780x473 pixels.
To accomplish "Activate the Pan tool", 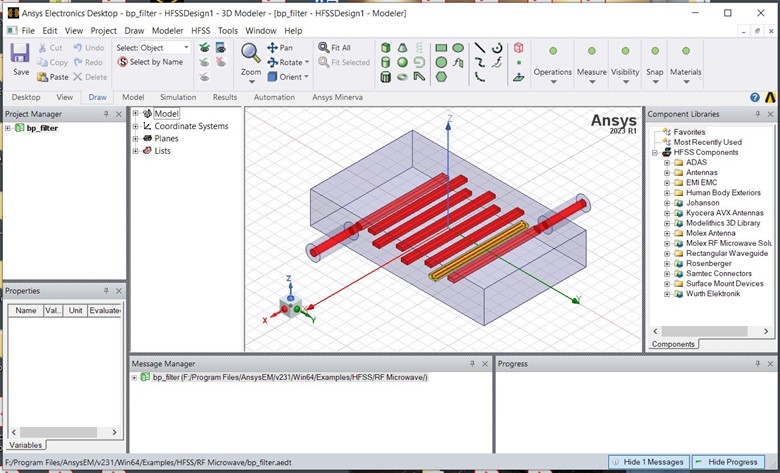I will (x=280, y=48).
